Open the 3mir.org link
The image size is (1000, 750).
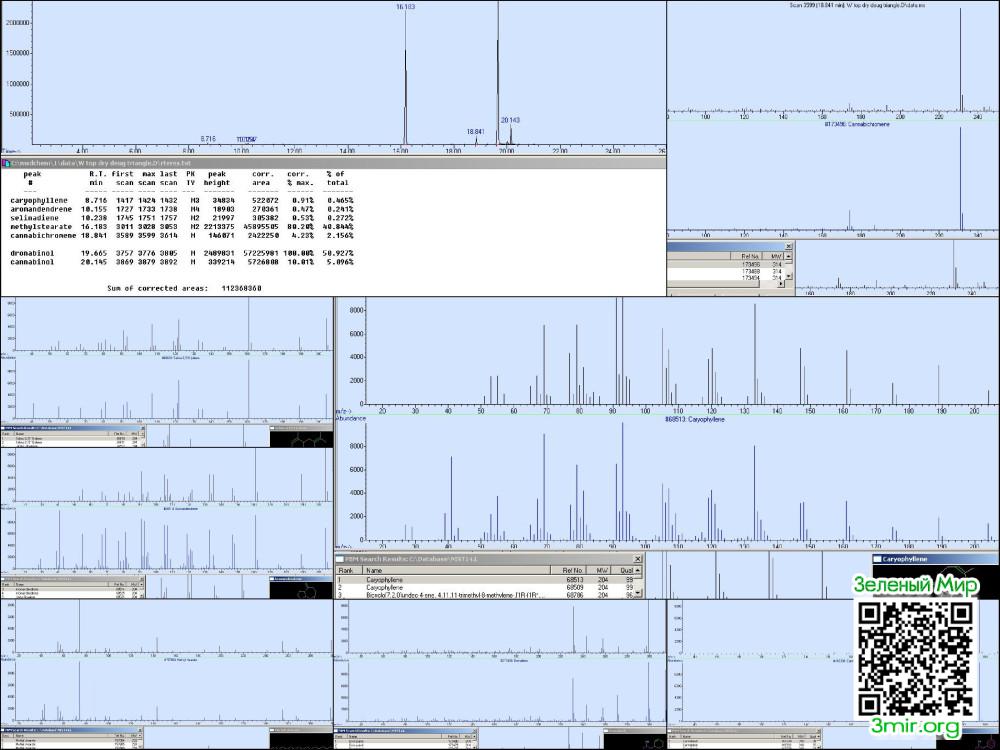(916, 726)
